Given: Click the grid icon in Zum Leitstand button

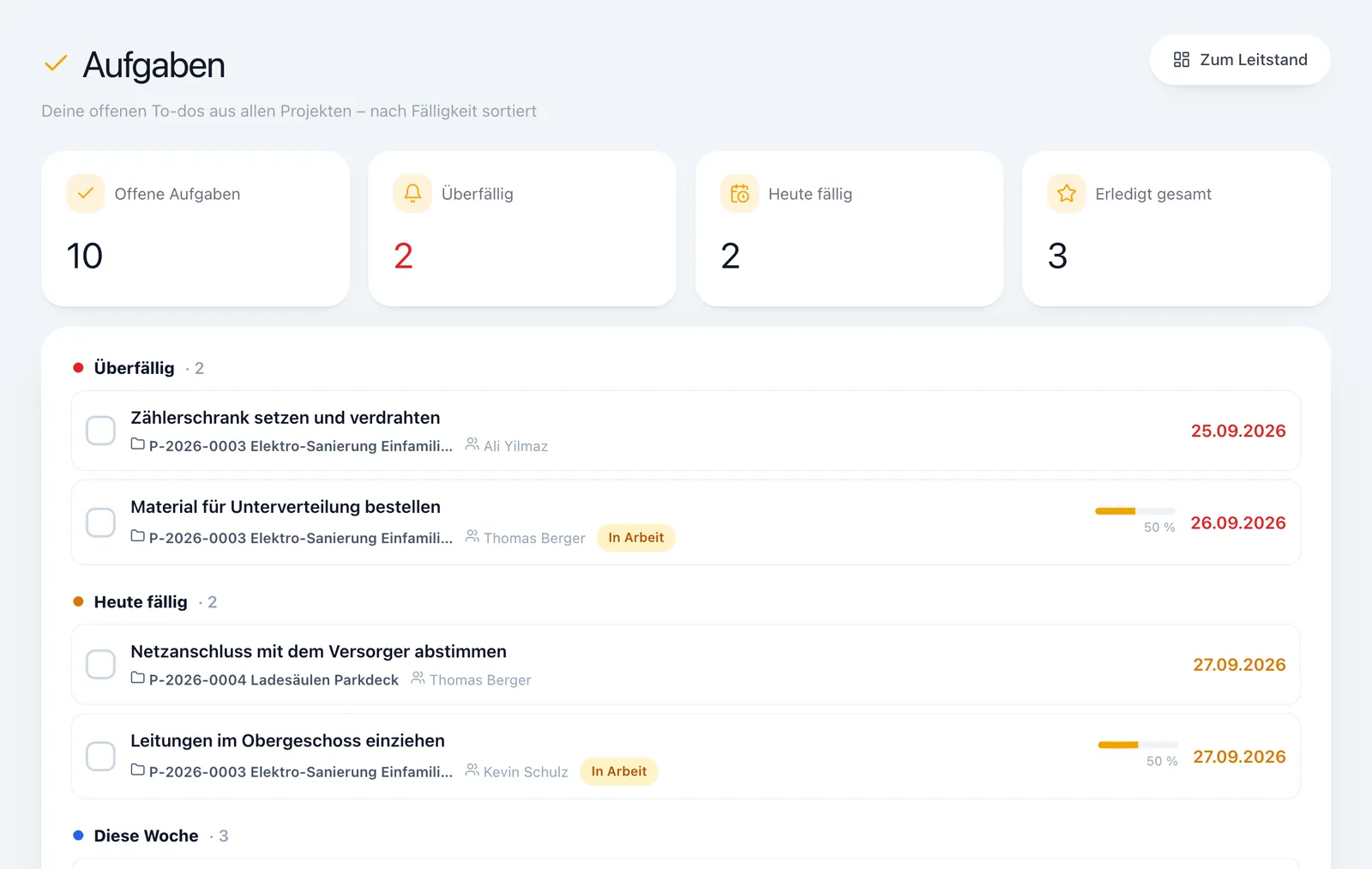Looking at the screenshot, I should 1182,59.
